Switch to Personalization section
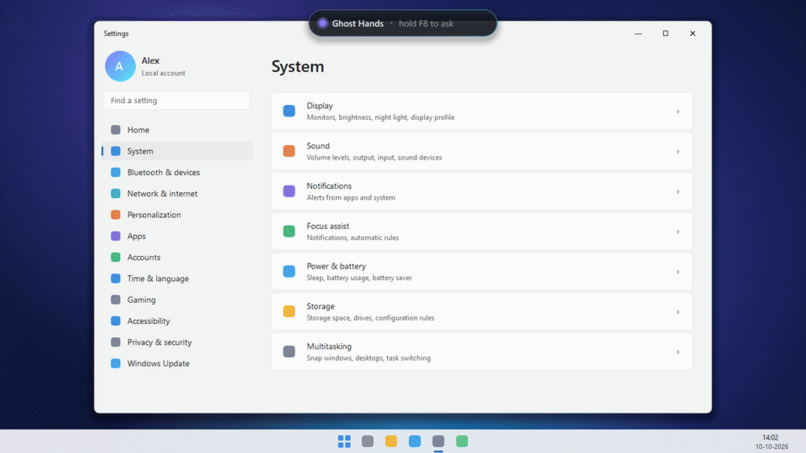 (x=177, y=214)
